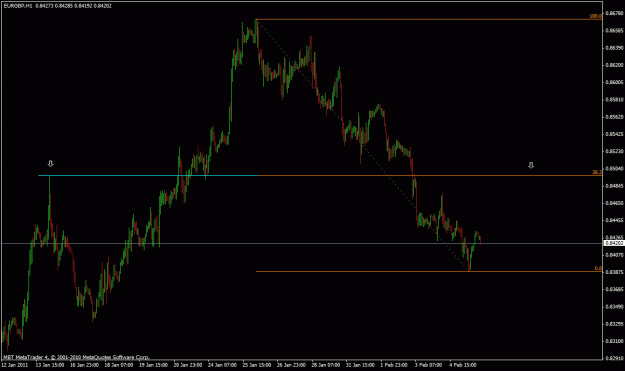This screenshot has width=625, height=371.
Task: Click the 31 Jan 15:00 time label
Action: [360, 365]
